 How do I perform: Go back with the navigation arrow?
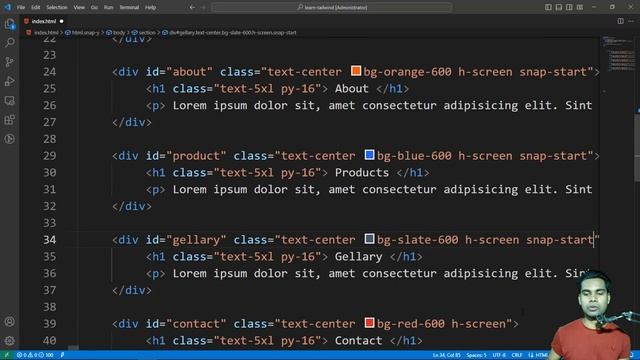pos(192,7)
